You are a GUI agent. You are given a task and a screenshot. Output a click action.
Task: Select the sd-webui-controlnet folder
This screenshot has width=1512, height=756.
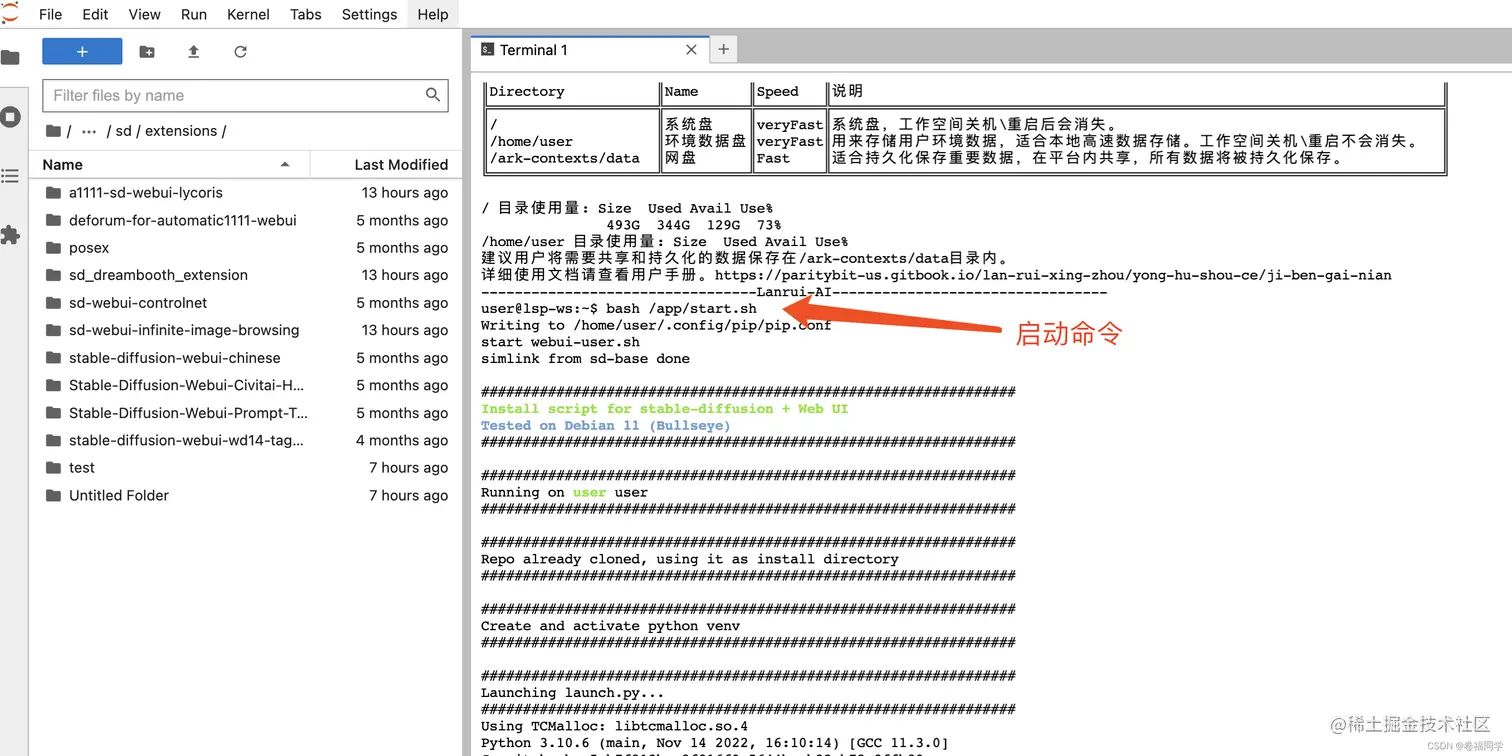coord(138,303)
